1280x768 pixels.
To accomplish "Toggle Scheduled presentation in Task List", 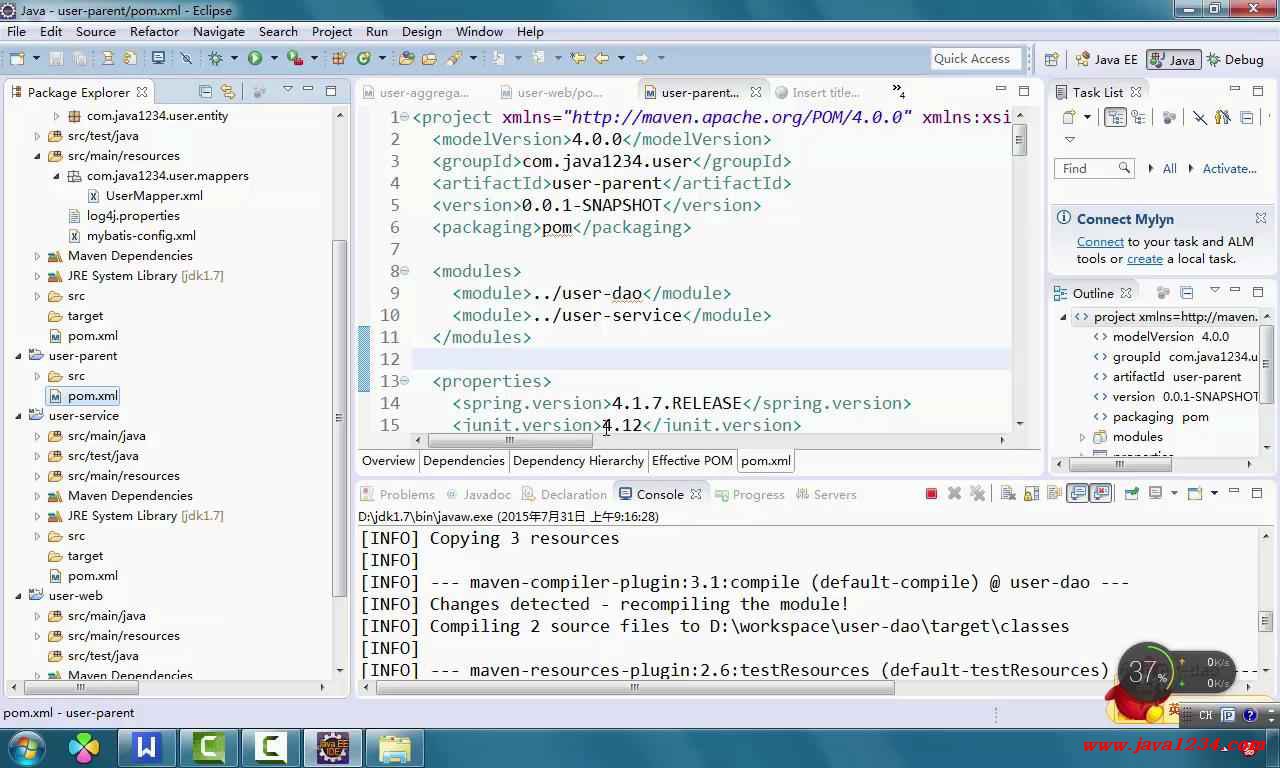I will [x=1138, y=117].
